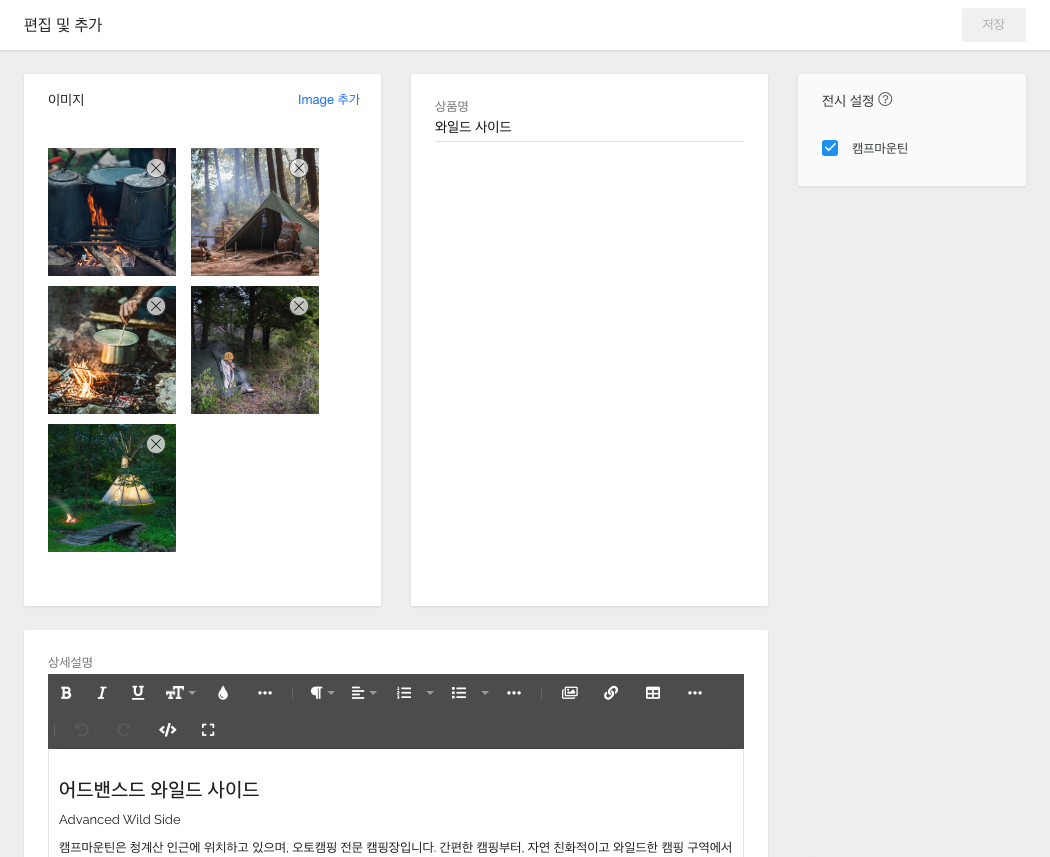The image size is (1050, 857).
Task: Expand the paragraph format dropdown
Action: [322, 693]
